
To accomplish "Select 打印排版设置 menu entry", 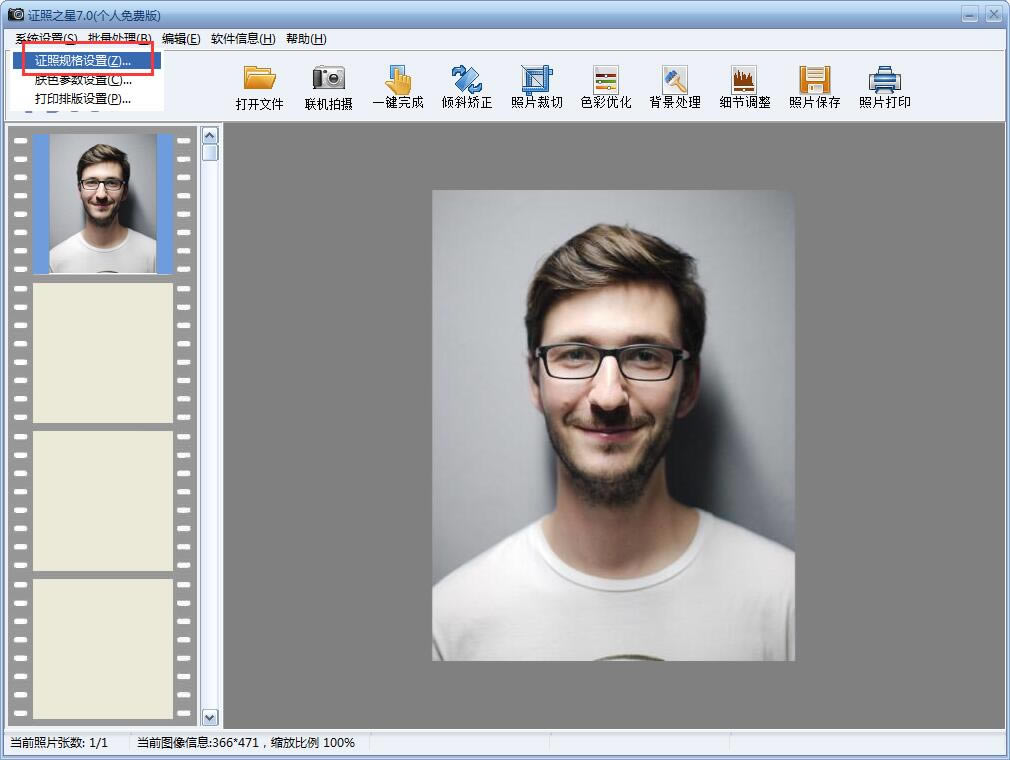I will pos(83,99).
